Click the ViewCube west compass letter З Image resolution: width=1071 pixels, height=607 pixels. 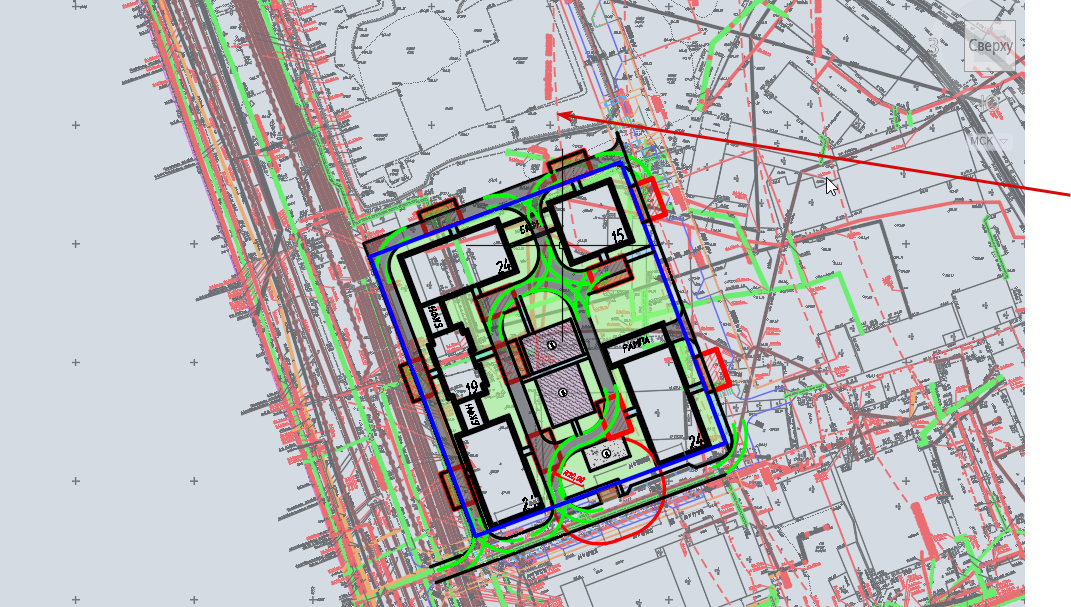click(x=934, y=46)
